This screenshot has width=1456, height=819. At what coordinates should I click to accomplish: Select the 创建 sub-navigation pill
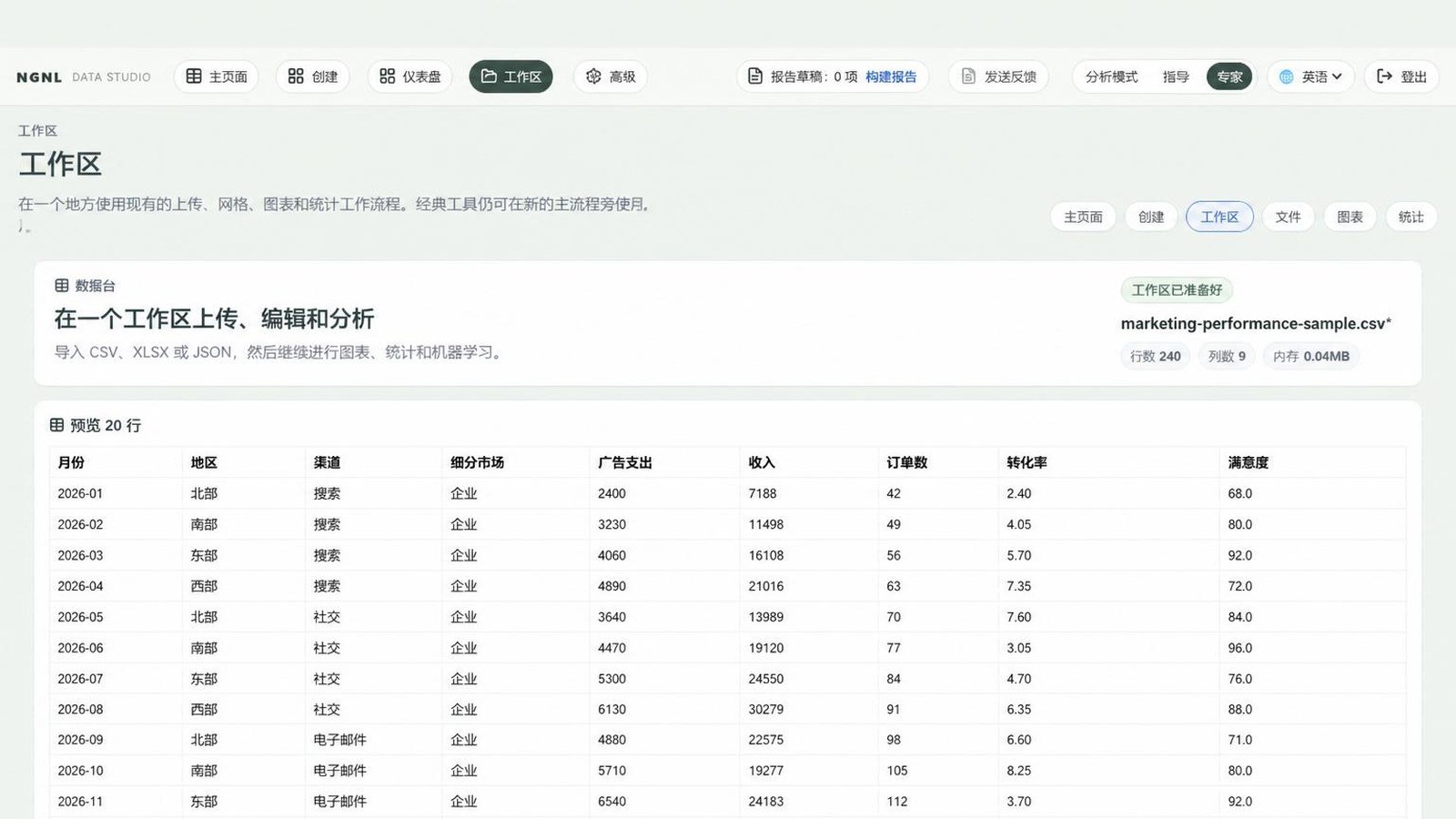1151,217
